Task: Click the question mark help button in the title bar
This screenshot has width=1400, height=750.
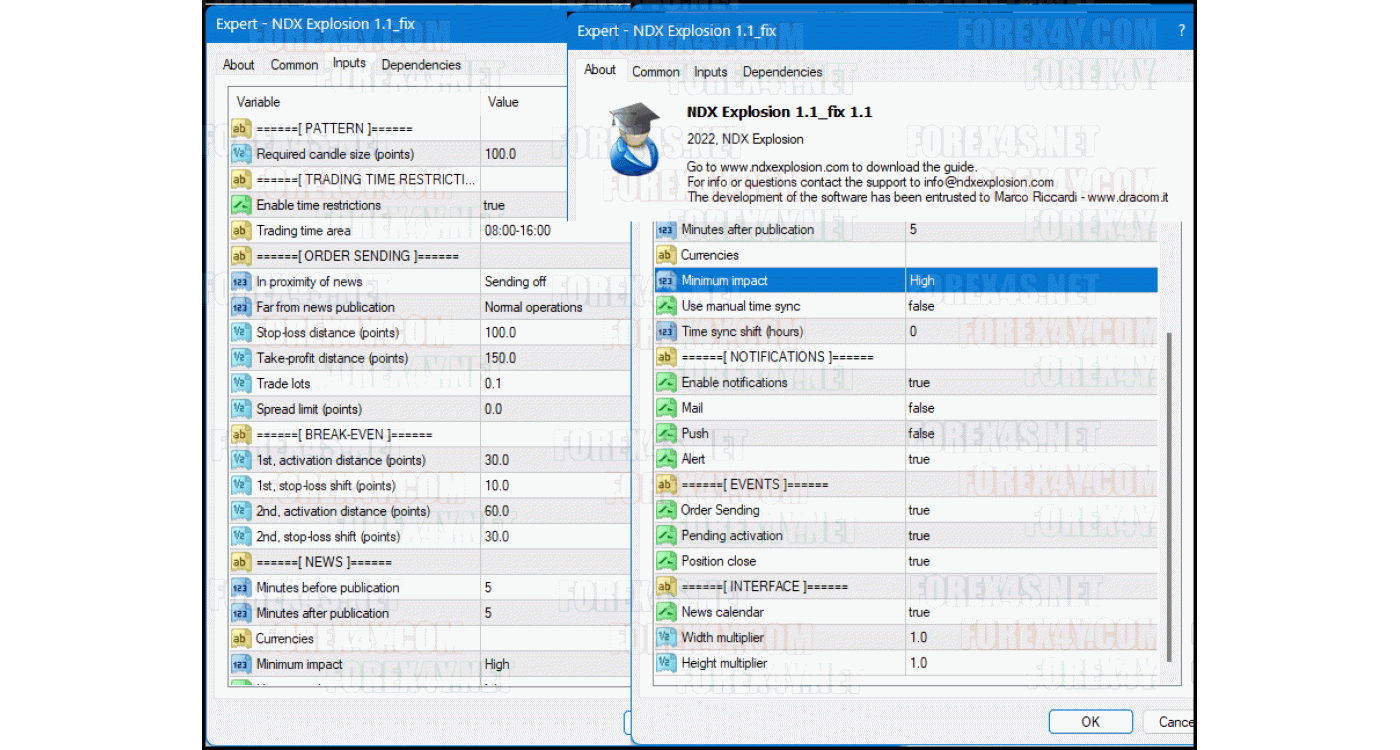Action: tap(1182, 31)
